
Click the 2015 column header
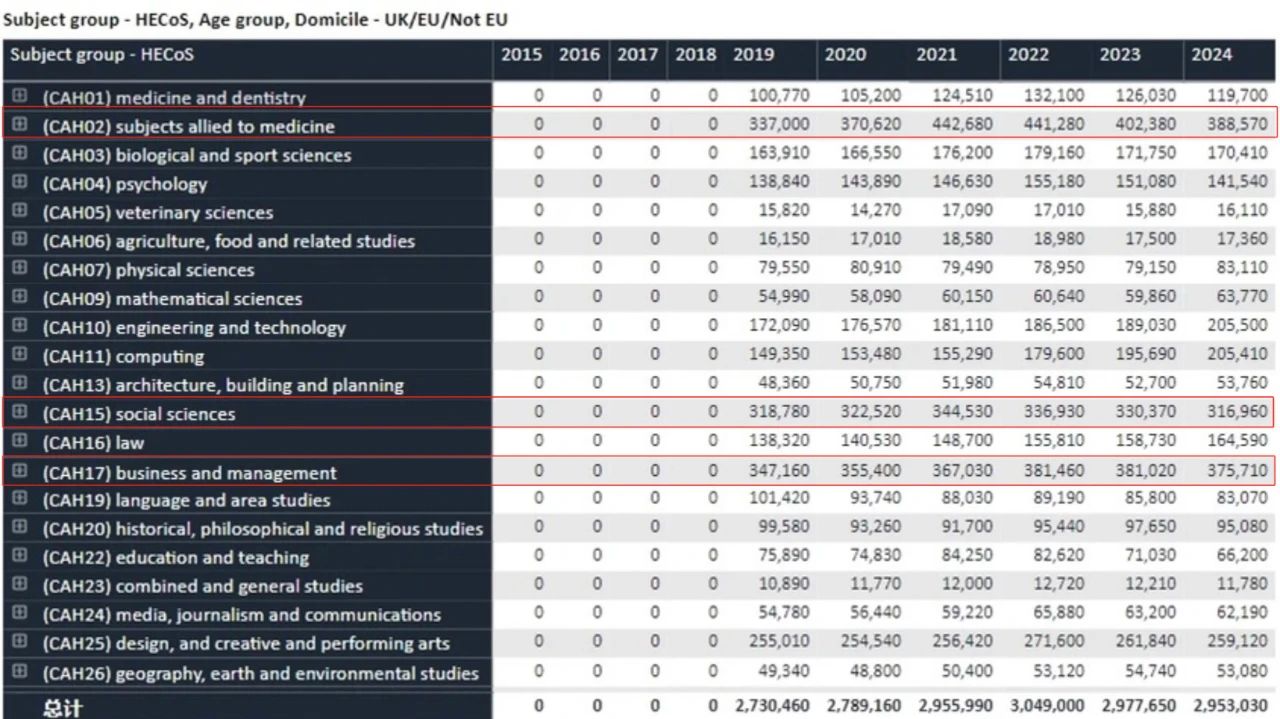point(521,55)
